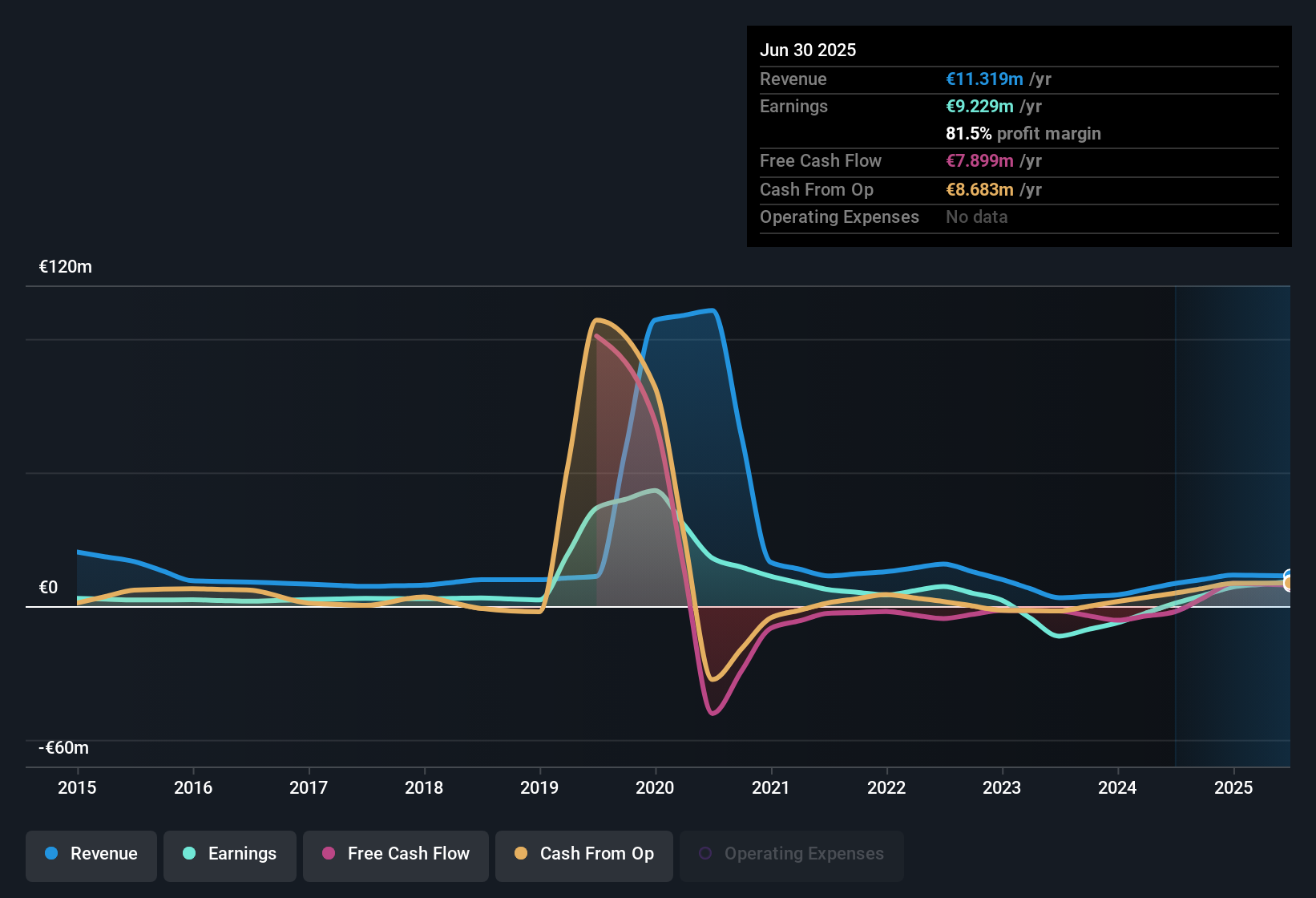Click the 2021 label on the timeline axis
Image resolution: width=1316 pixels, height=898 pixels.
(x=770, y=788)
